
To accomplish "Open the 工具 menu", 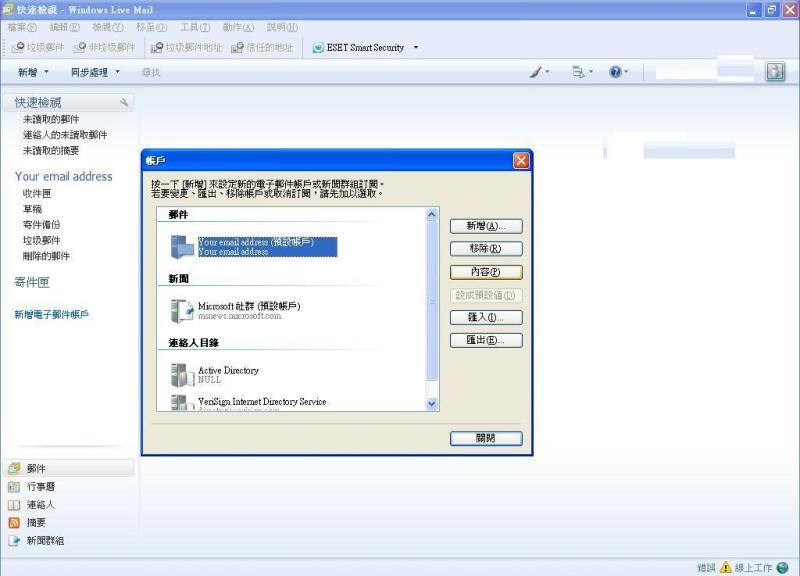I will [x=195, y=27].
